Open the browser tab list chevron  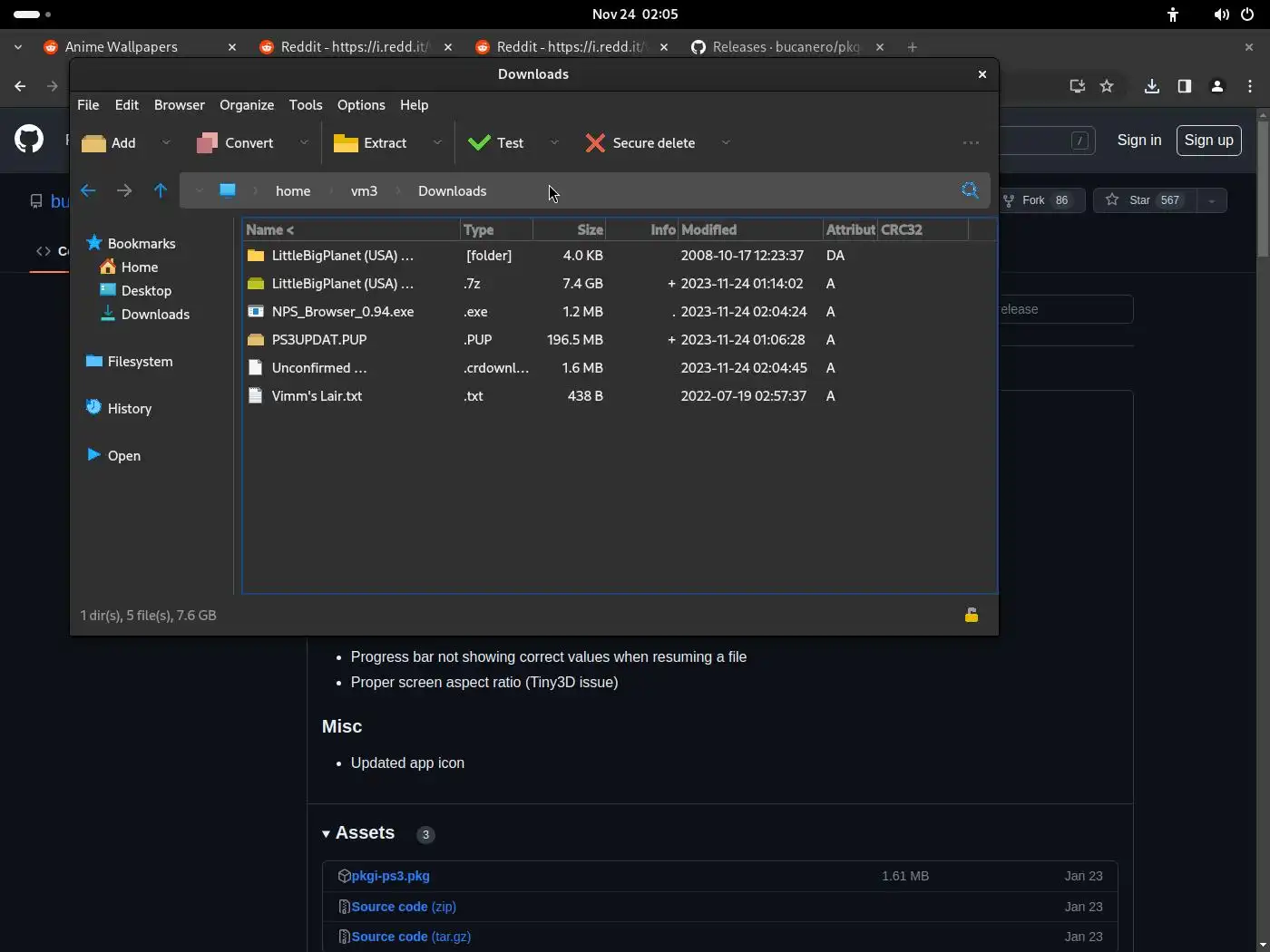point(18,47)
